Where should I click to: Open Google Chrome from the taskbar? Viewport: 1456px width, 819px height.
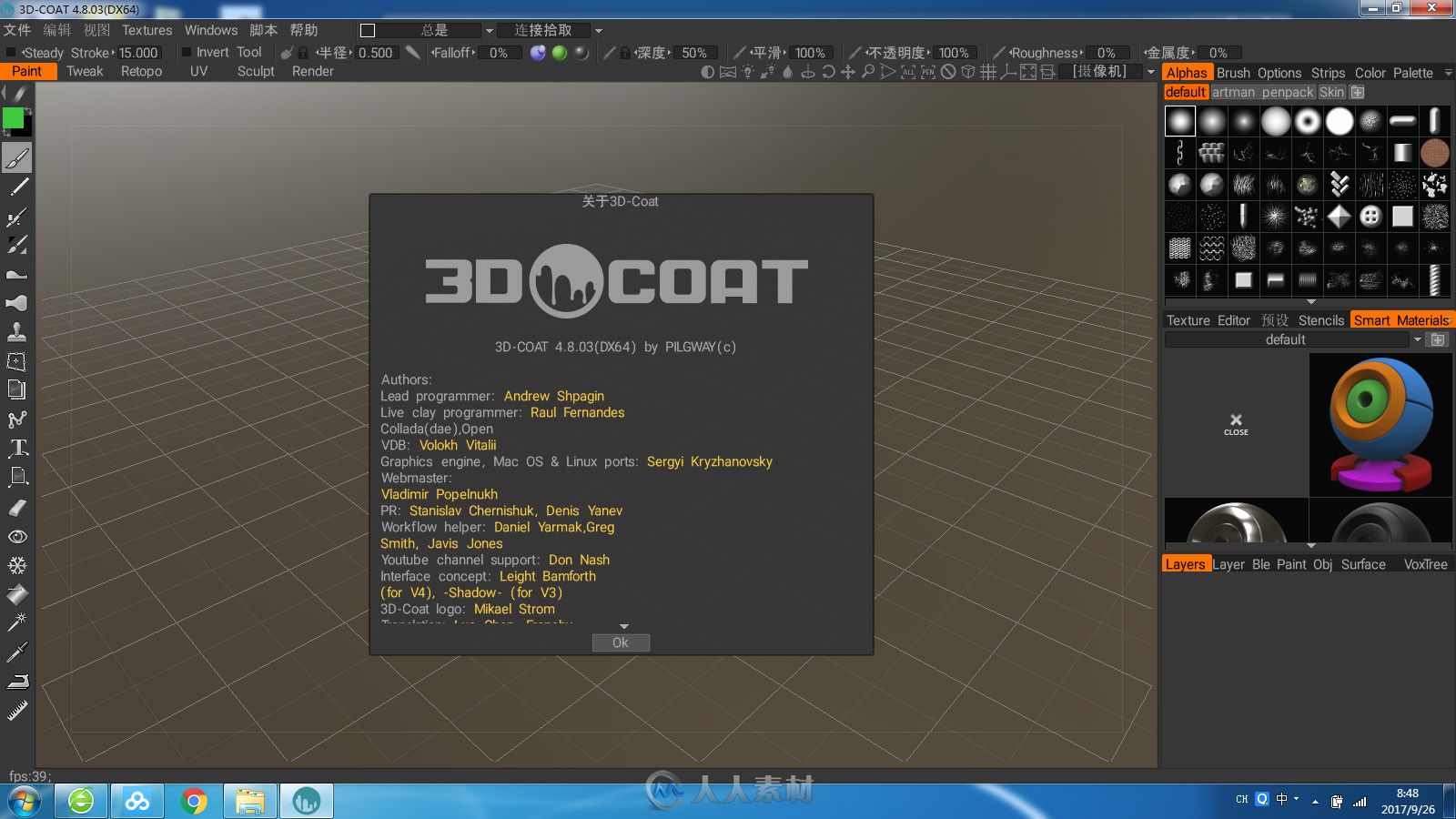(x=193, y=801)
